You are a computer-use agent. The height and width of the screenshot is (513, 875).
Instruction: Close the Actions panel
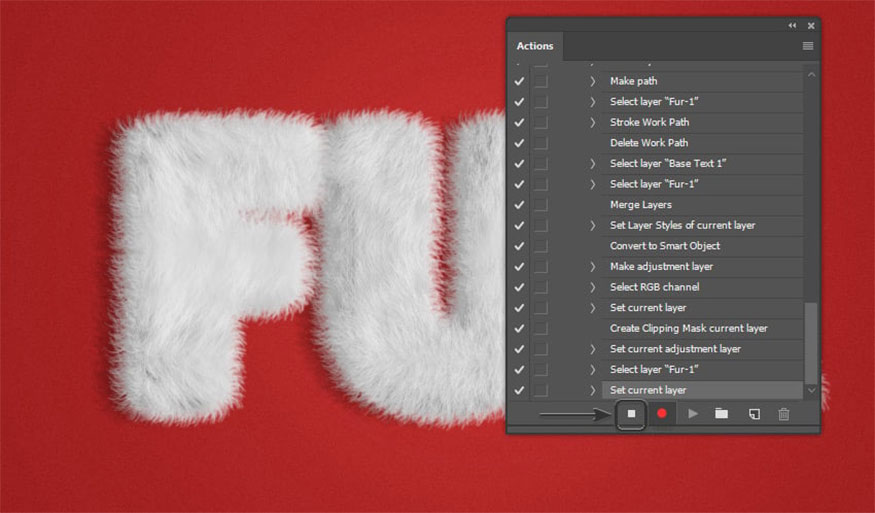[x=810, y=25]
